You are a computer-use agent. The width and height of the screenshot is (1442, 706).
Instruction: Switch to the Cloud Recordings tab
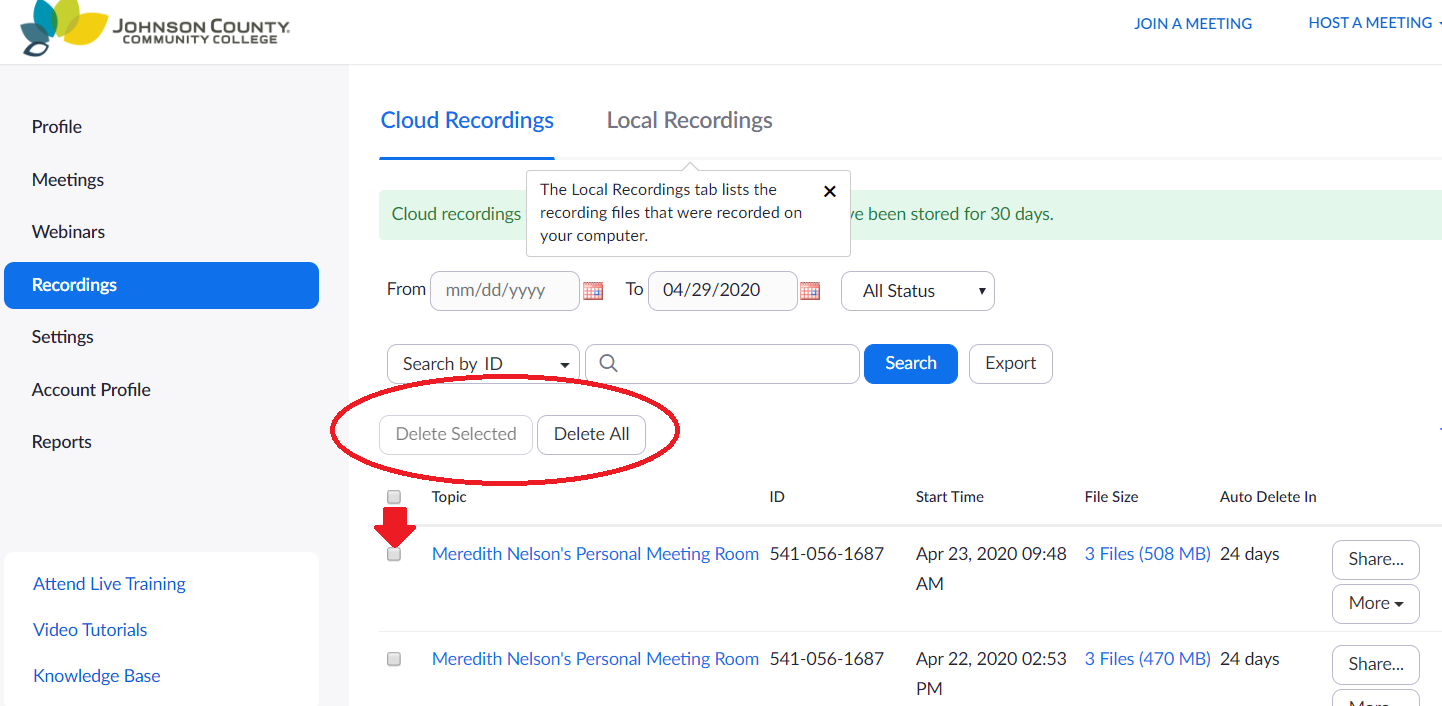click(467, 119)
